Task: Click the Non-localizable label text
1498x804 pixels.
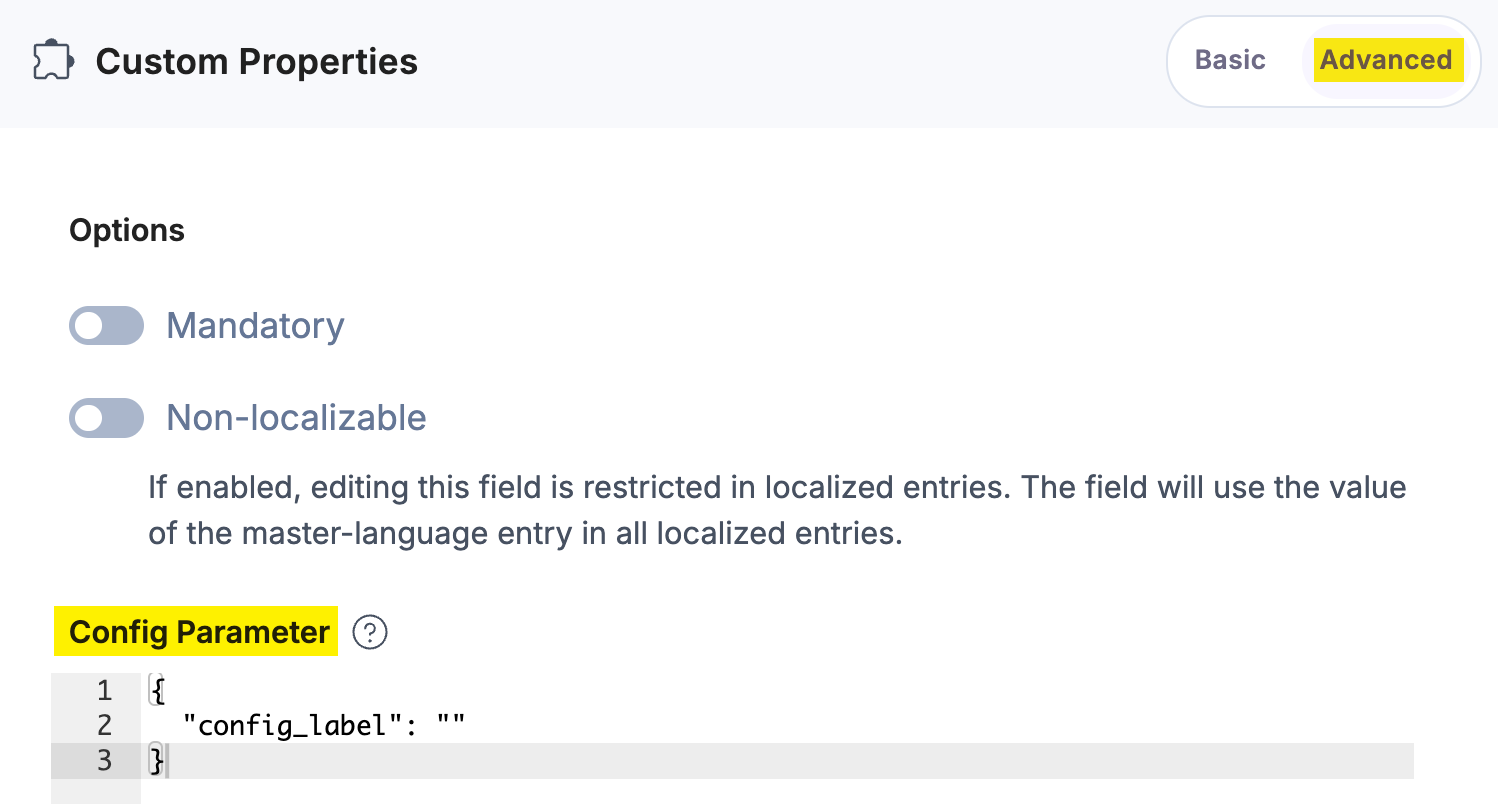Action: click(296, 418)
